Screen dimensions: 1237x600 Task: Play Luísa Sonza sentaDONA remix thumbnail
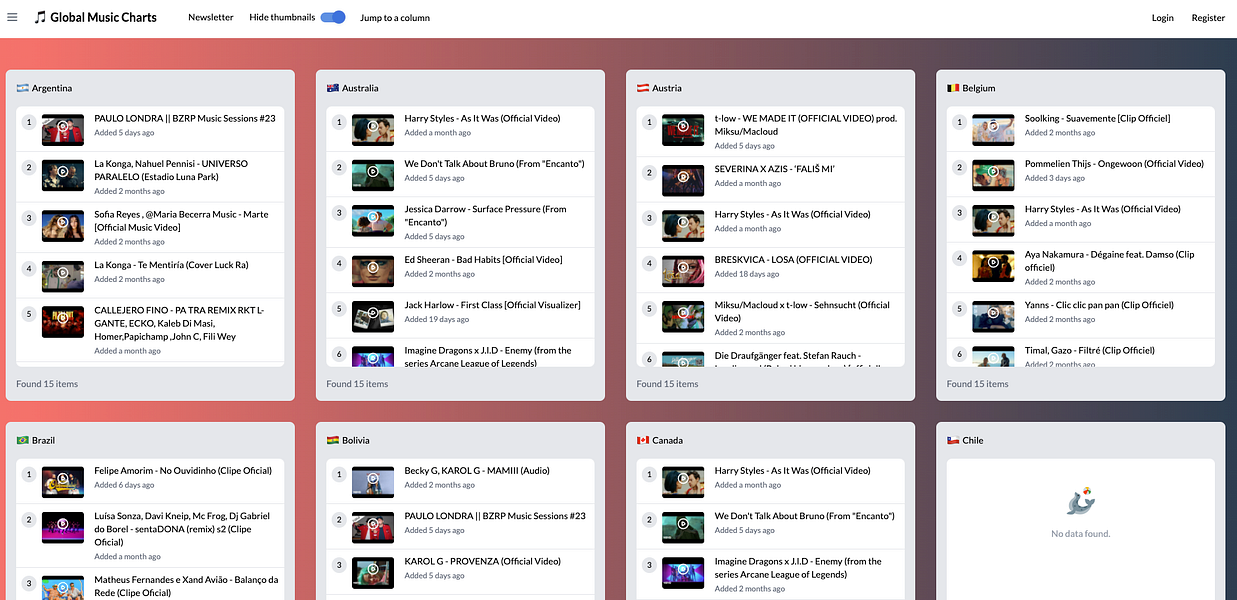(63, 526)
